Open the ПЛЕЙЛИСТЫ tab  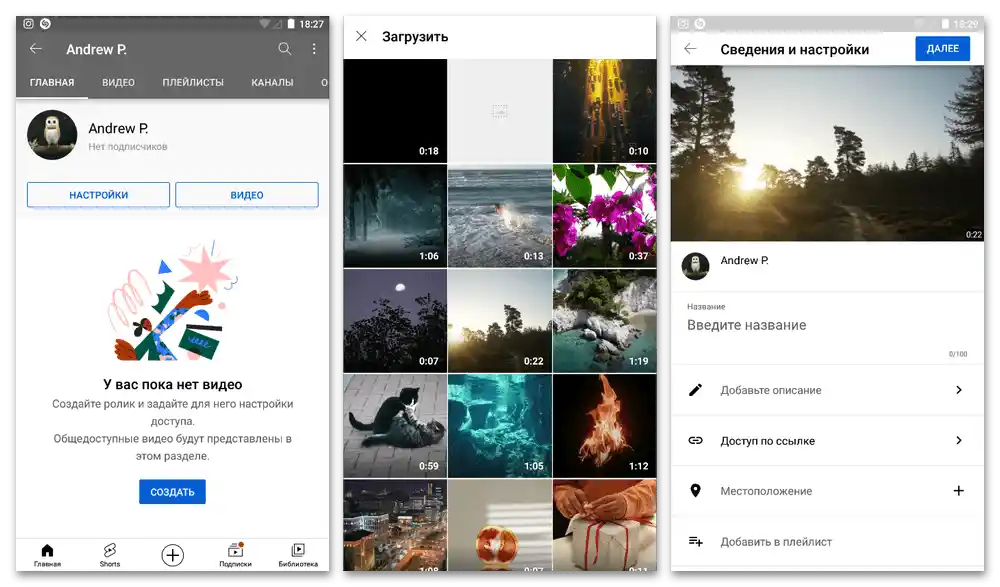point(193,82)
